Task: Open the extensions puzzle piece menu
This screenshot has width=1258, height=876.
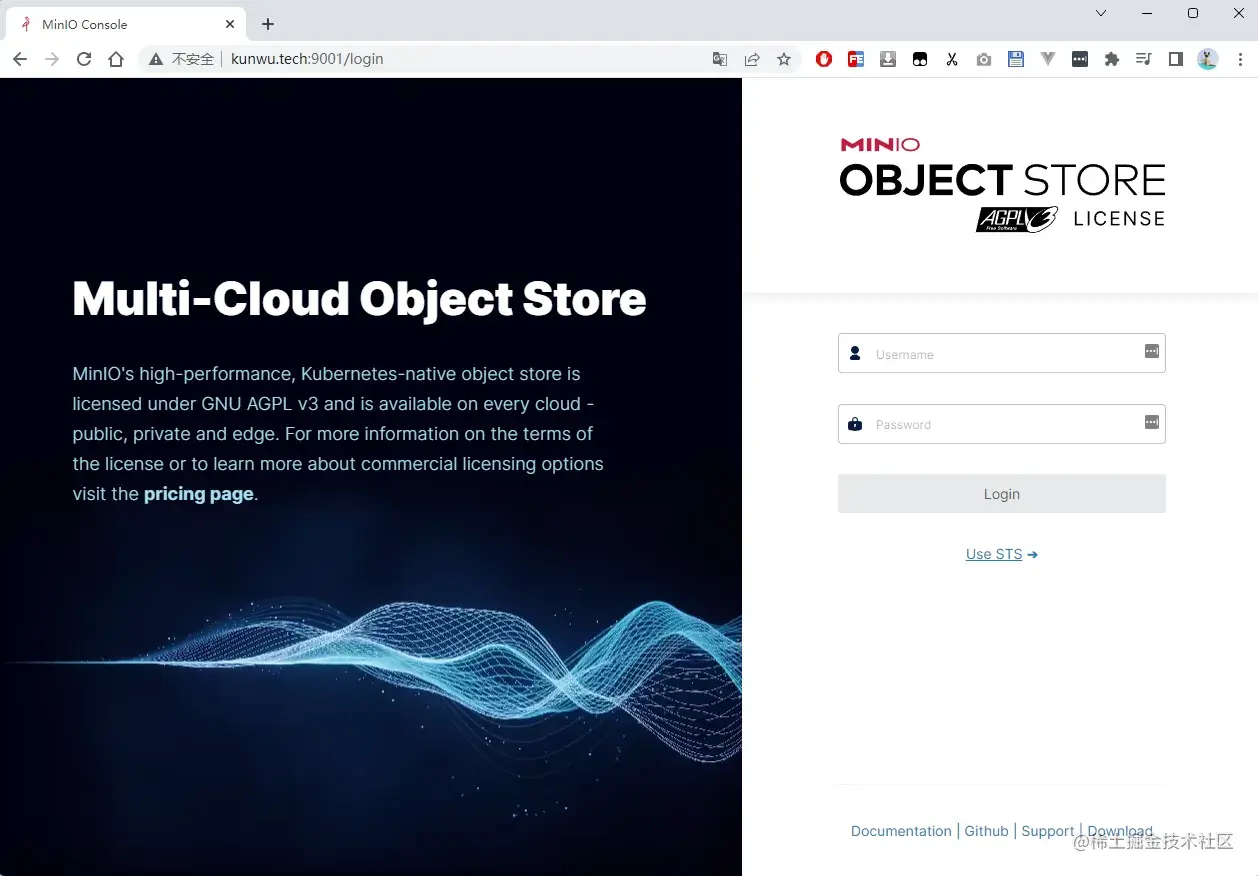Action: pos(1112,59)
